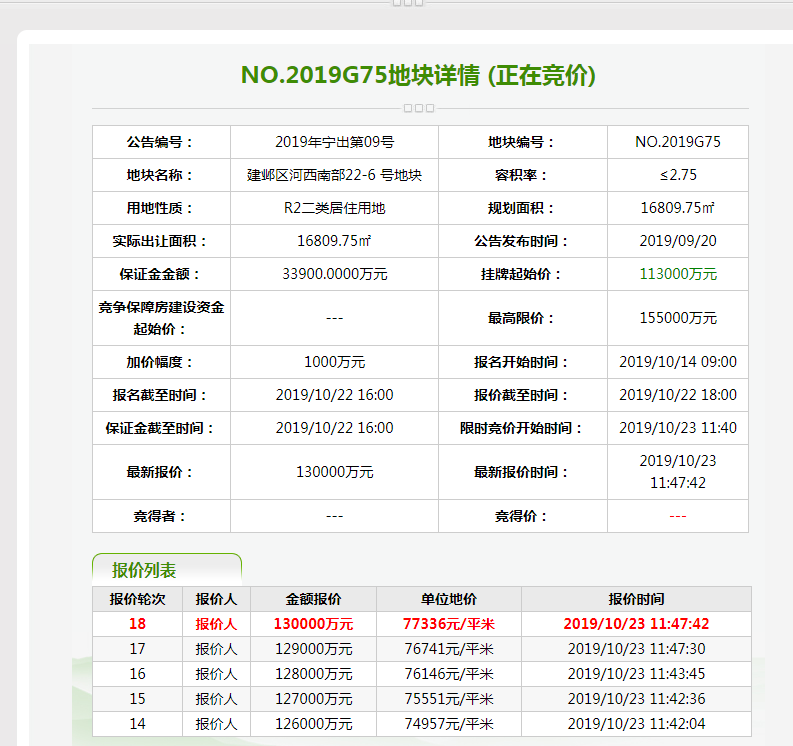The image size is (793, 746).
Task: Click the 竞争保障房建设资金起始价 label
Action: [x=161, y=318]
